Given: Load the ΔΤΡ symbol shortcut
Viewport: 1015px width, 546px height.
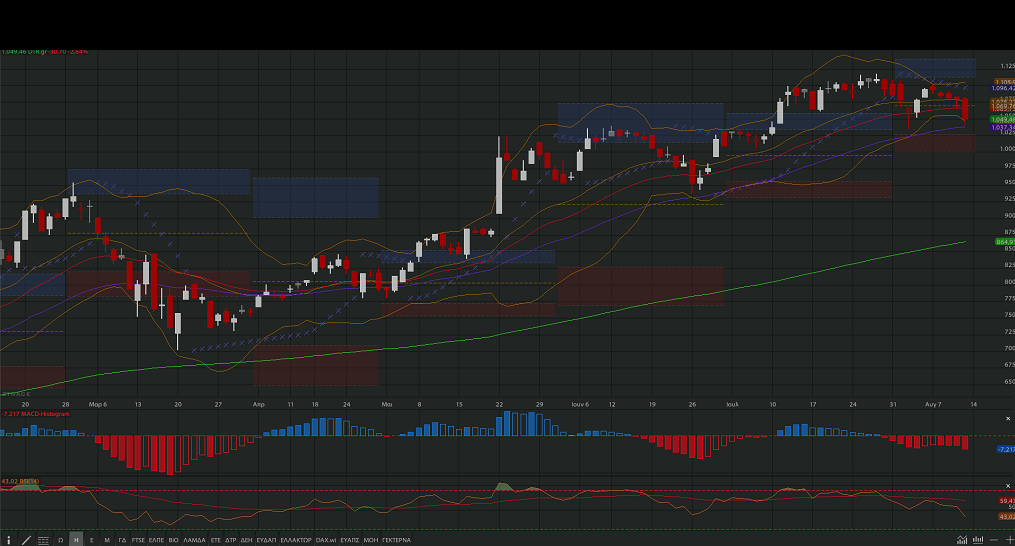Looking at the screenshot, I should [230, 540].
